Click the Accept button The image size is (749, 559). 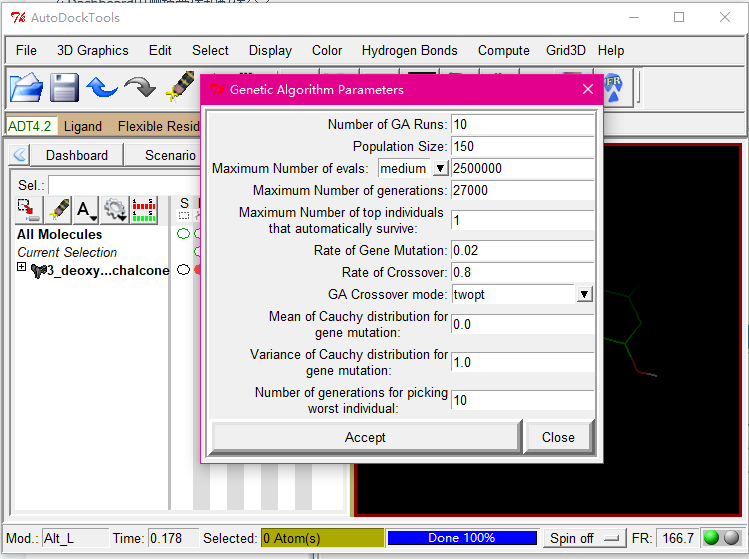coord(365,437)
